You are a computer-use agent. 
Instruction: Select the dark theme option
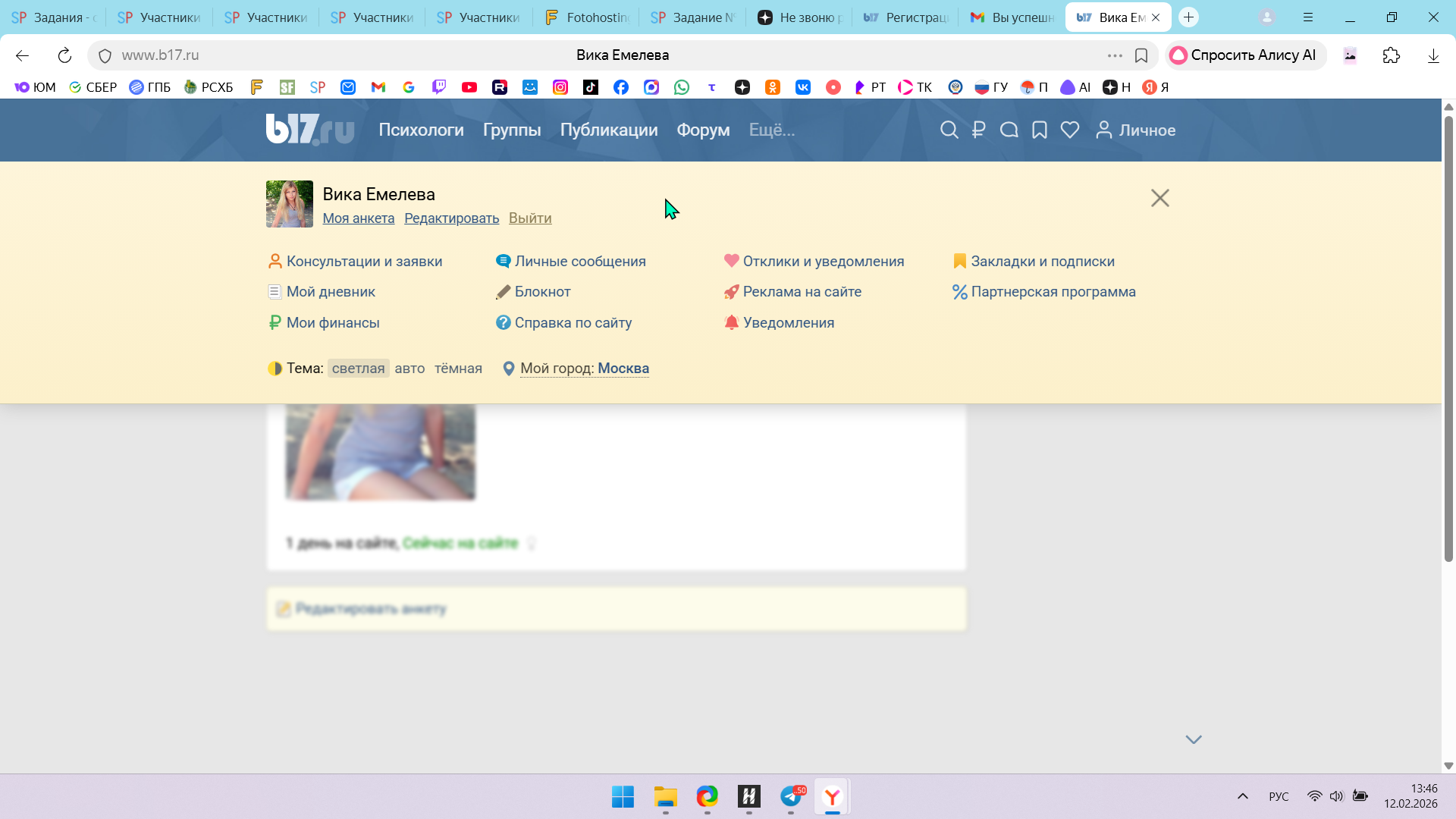point(458,369)
